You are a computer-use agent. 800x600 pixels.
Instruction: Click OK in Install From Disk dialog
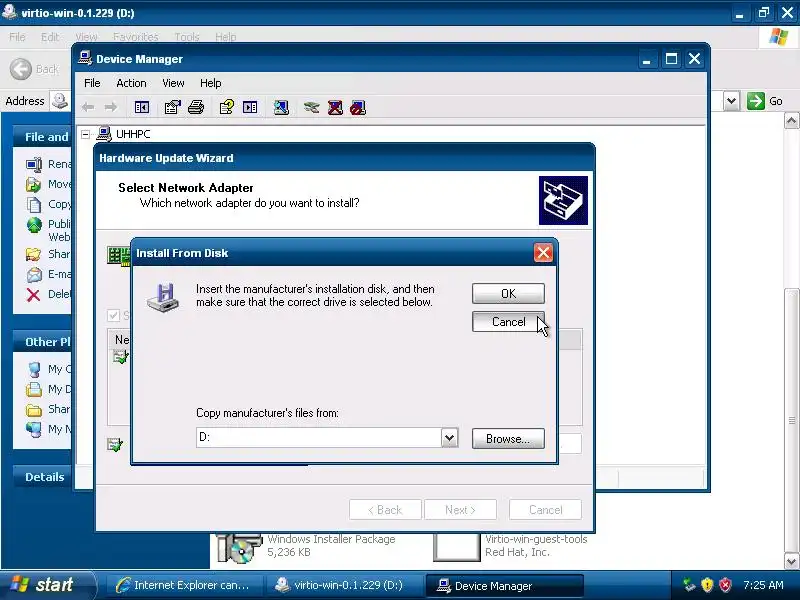pos(508,294)
